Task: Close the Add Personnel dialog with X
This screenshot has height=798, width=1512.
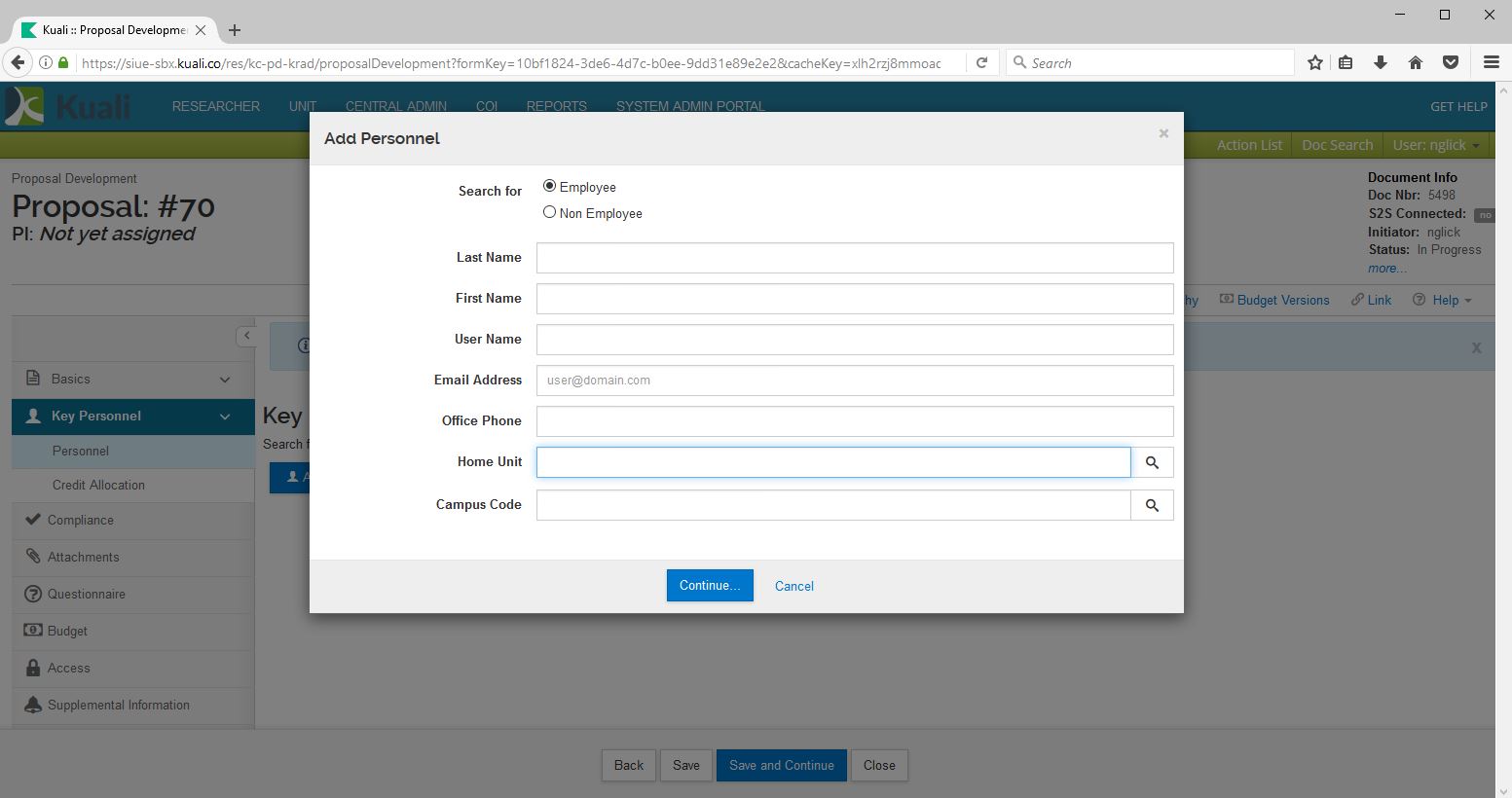Action: click(1163, 133)
